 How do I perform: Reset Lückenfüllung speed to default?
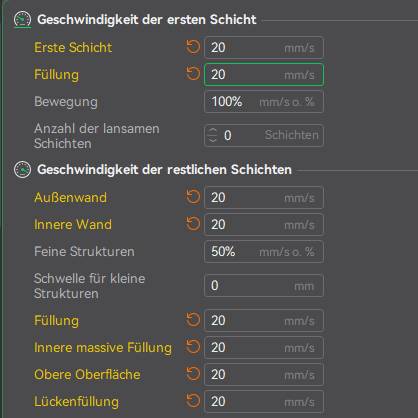193,401
